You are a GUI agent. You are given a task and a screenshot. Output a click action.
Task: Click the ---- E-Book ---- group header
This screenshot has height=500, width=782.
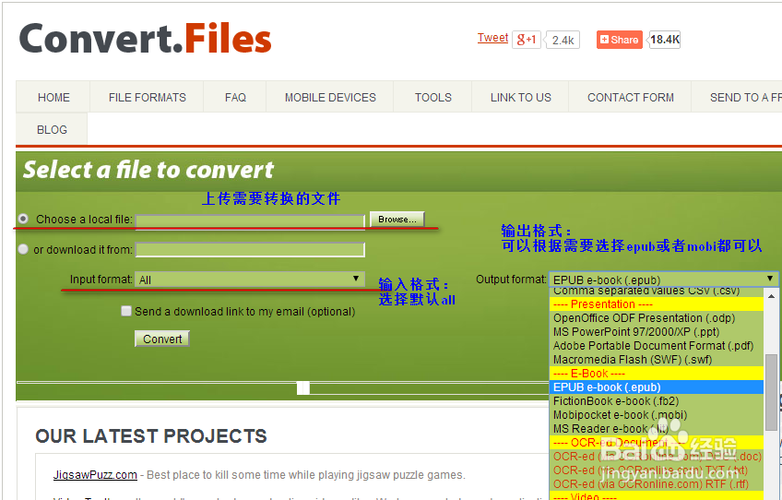656,373
